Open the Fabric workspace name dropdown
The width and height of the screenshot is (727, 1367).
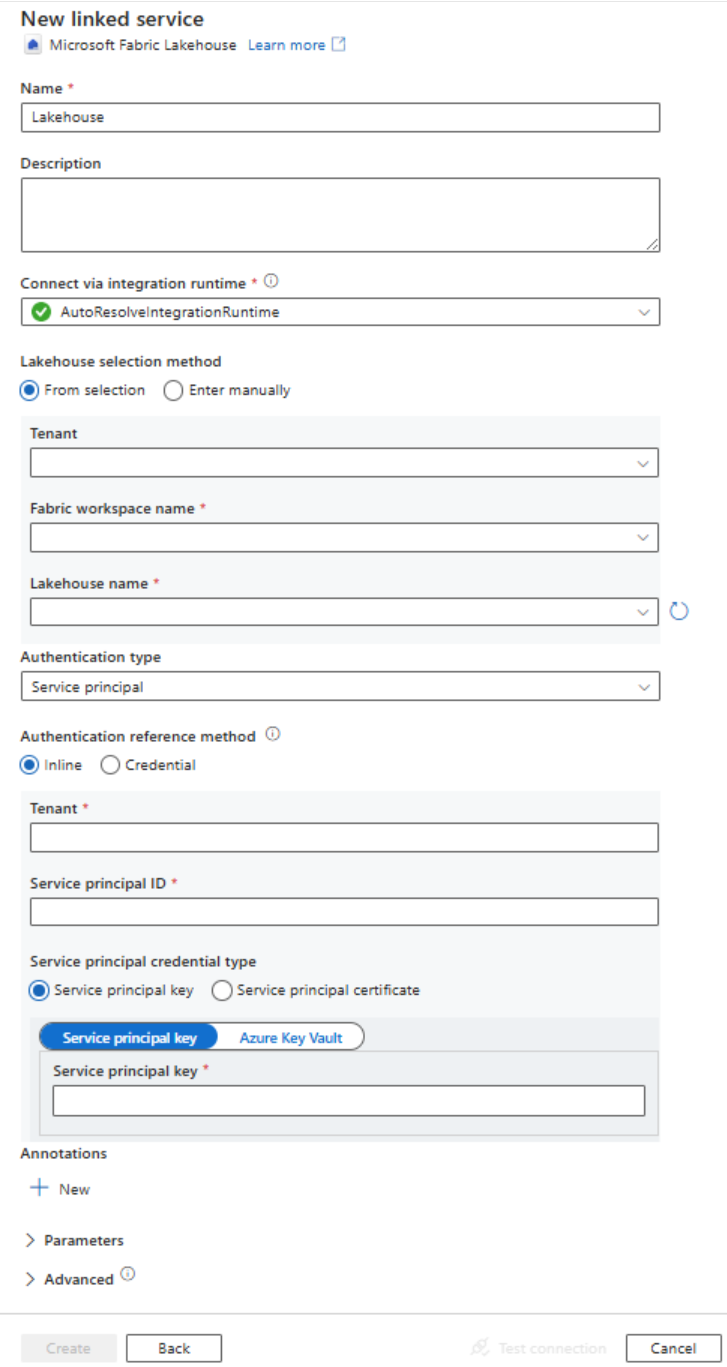344,537
